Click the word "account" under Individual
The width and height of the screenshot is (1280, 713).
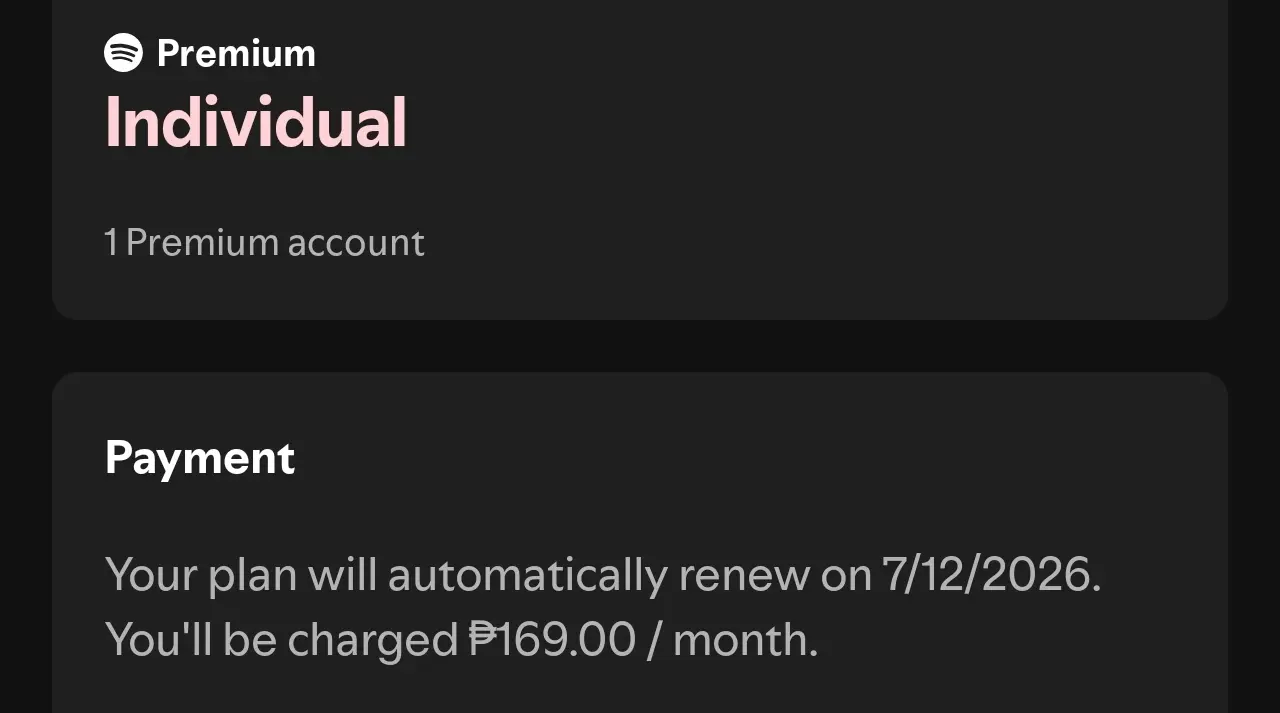[356, 243]
